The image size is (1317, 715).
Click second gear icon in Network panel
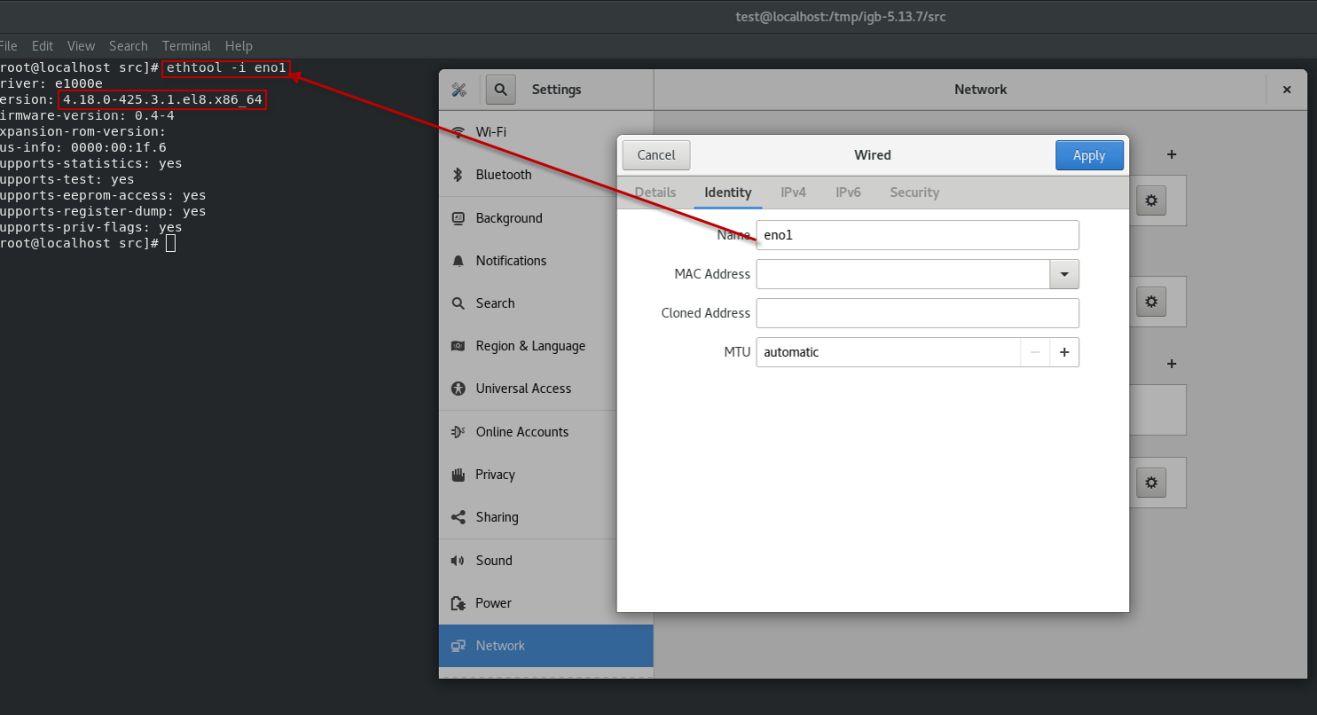pos(1151,301)
